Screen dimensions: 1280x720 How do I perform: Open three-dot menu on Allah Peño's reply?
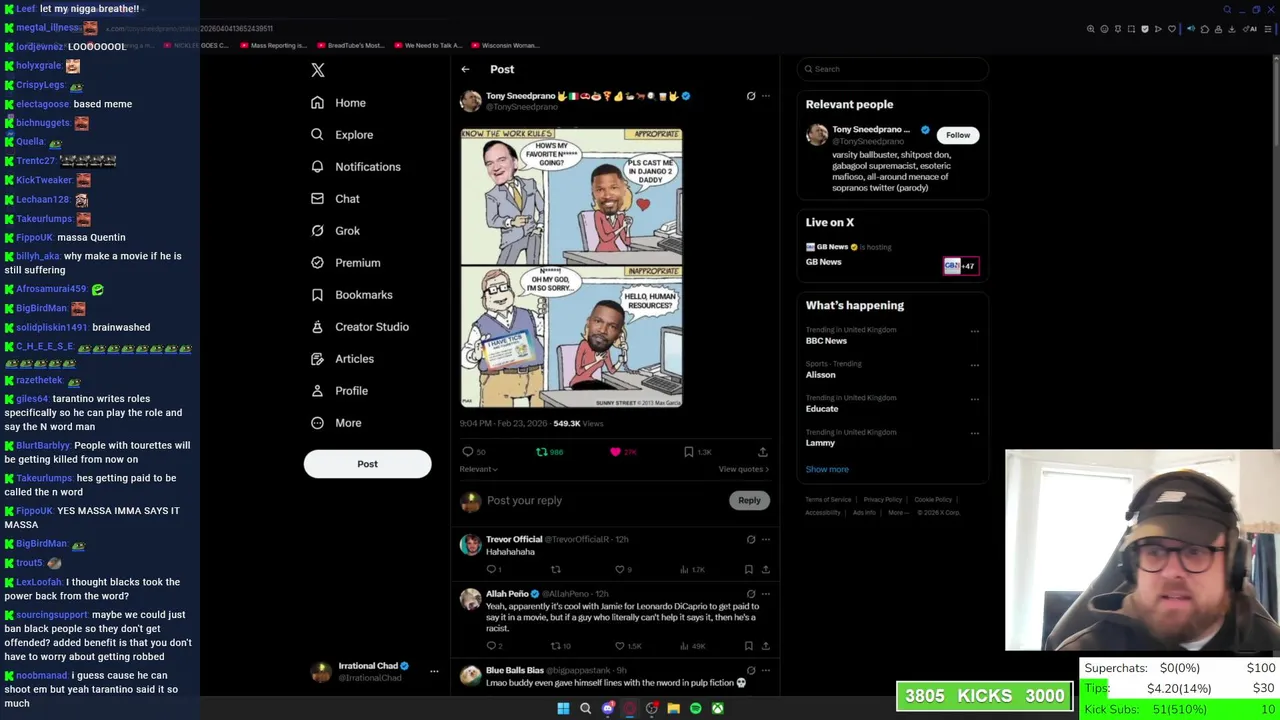[x=766, y=593]
